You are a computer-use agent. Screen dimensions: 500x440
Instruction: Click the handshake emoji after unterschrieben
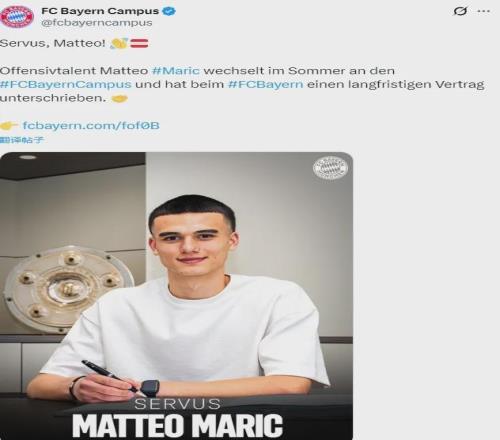point(120,98)
